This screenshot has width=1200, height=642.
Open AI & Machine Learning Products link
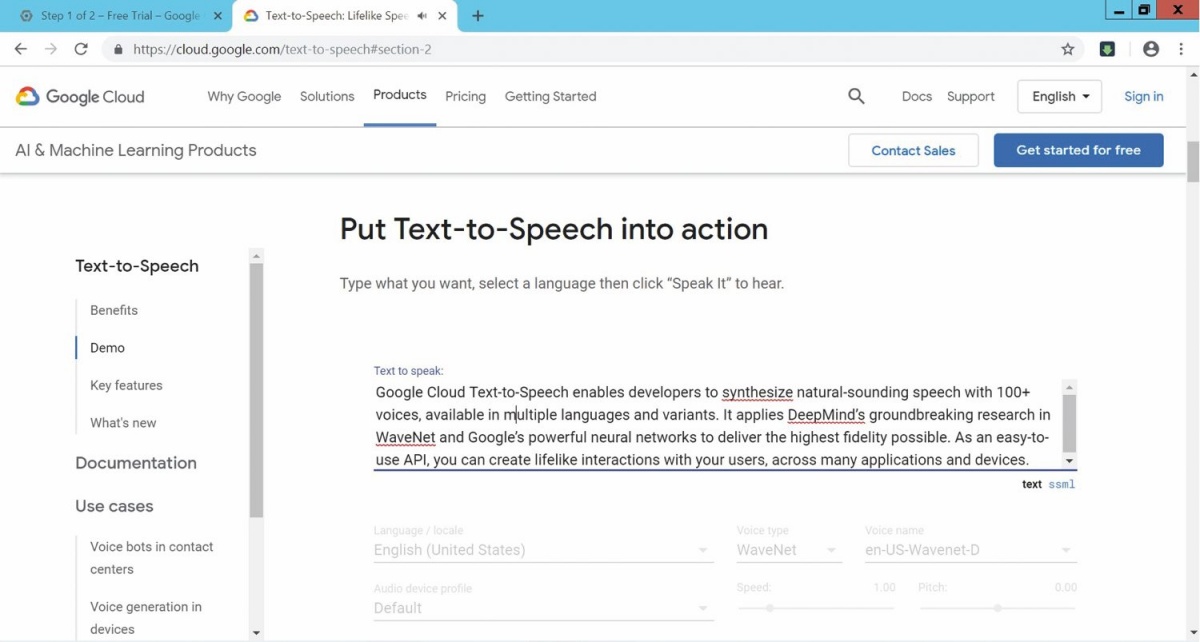pyautogui.click(x=136, y=150)
